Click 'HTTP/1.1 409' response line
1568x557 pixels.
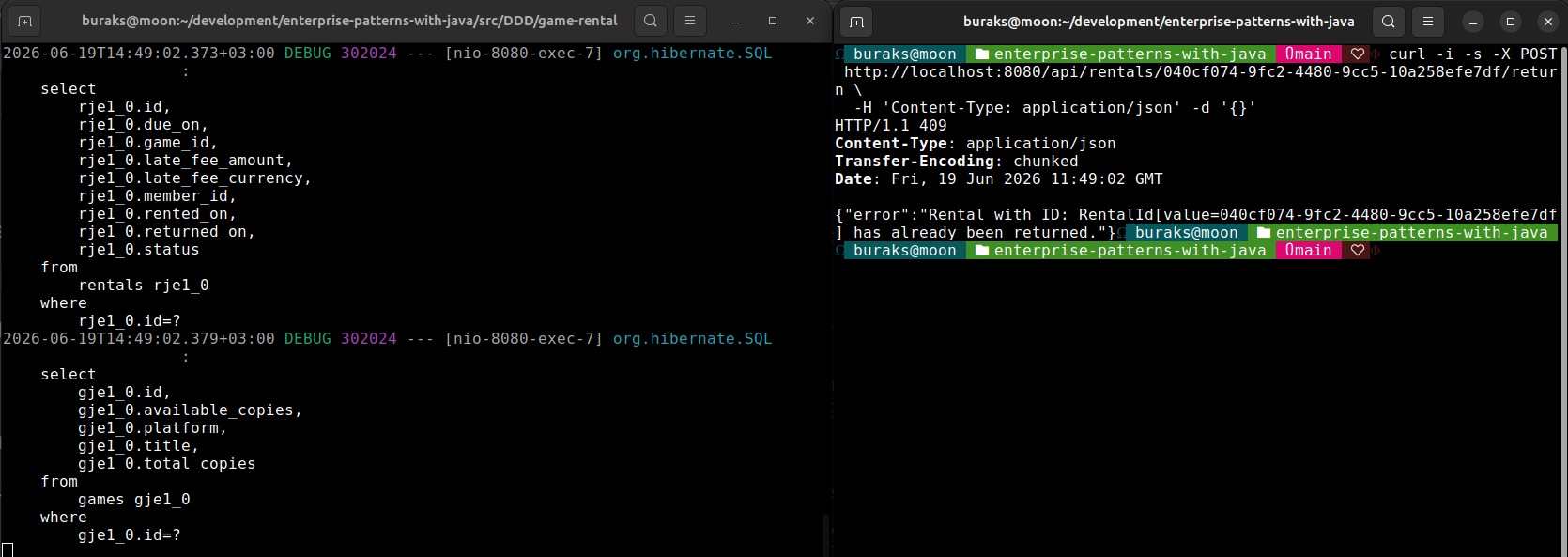(x=891, y=125)
